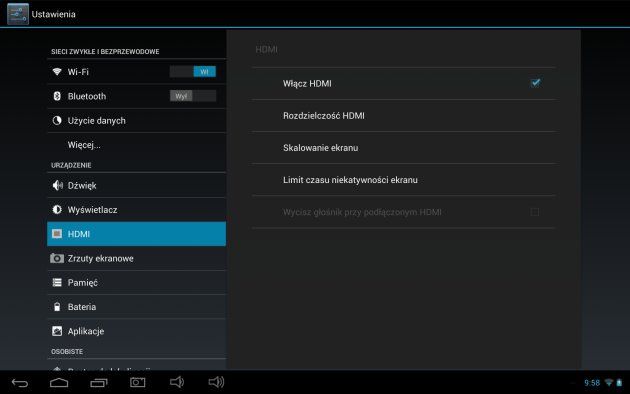Open Limit czasu niekatywności ekranu options
630x394 pixels.
tap(404, 180)
